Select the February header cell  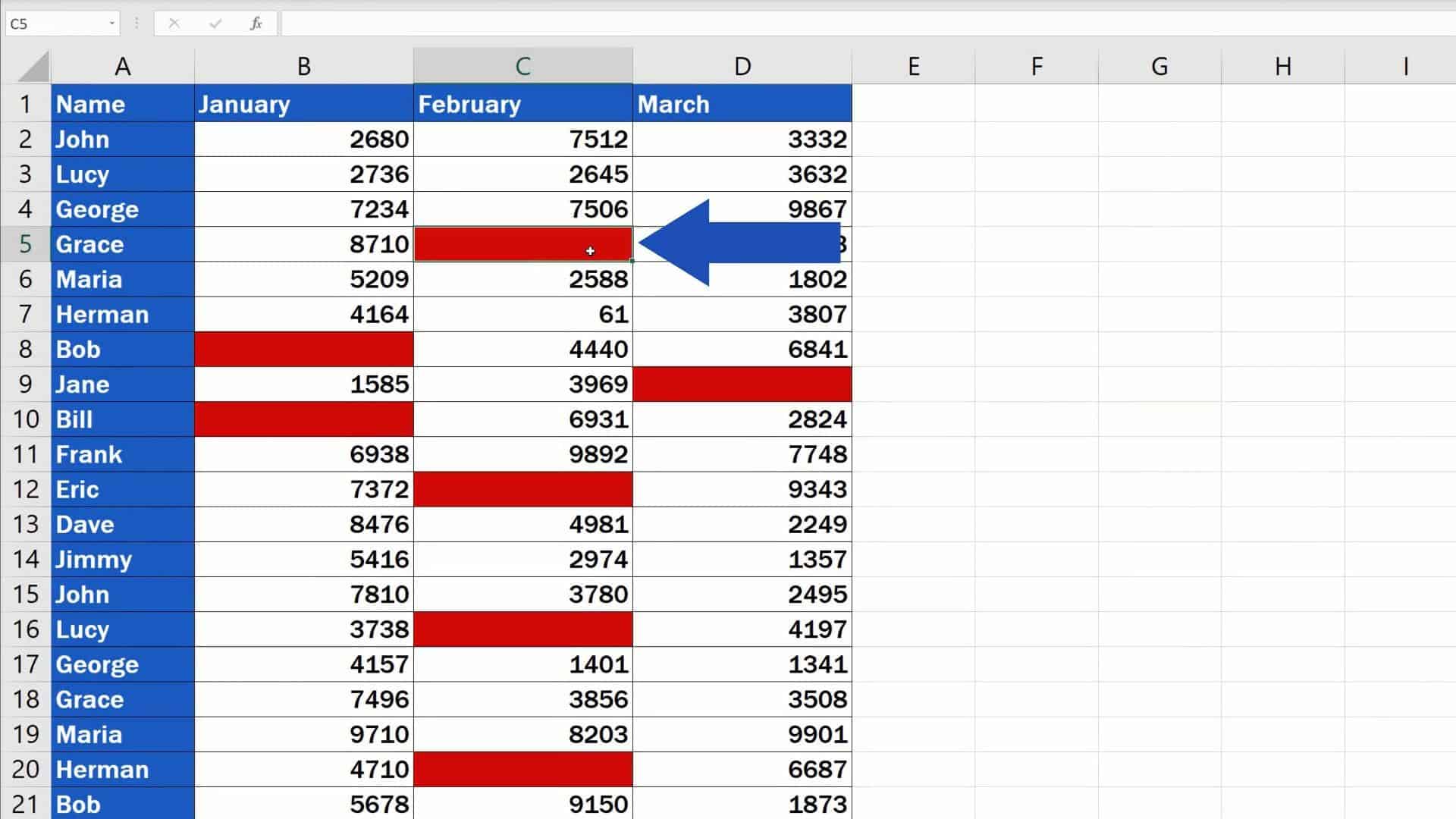(x=522, y=104)
